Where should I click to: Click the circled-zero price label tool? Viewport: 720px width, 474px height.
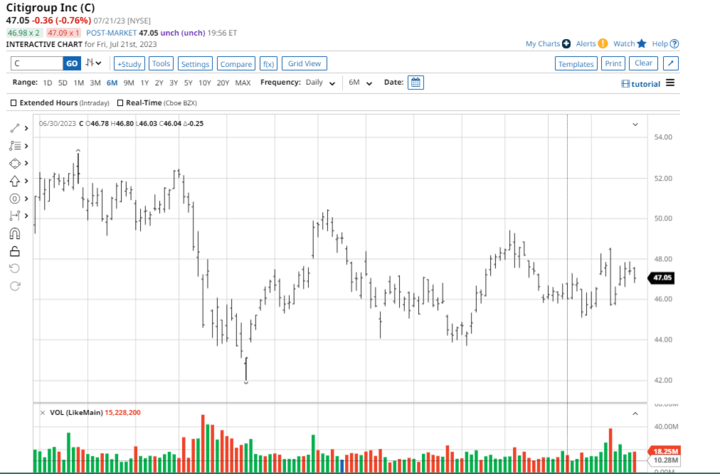(x=15, y=198)
